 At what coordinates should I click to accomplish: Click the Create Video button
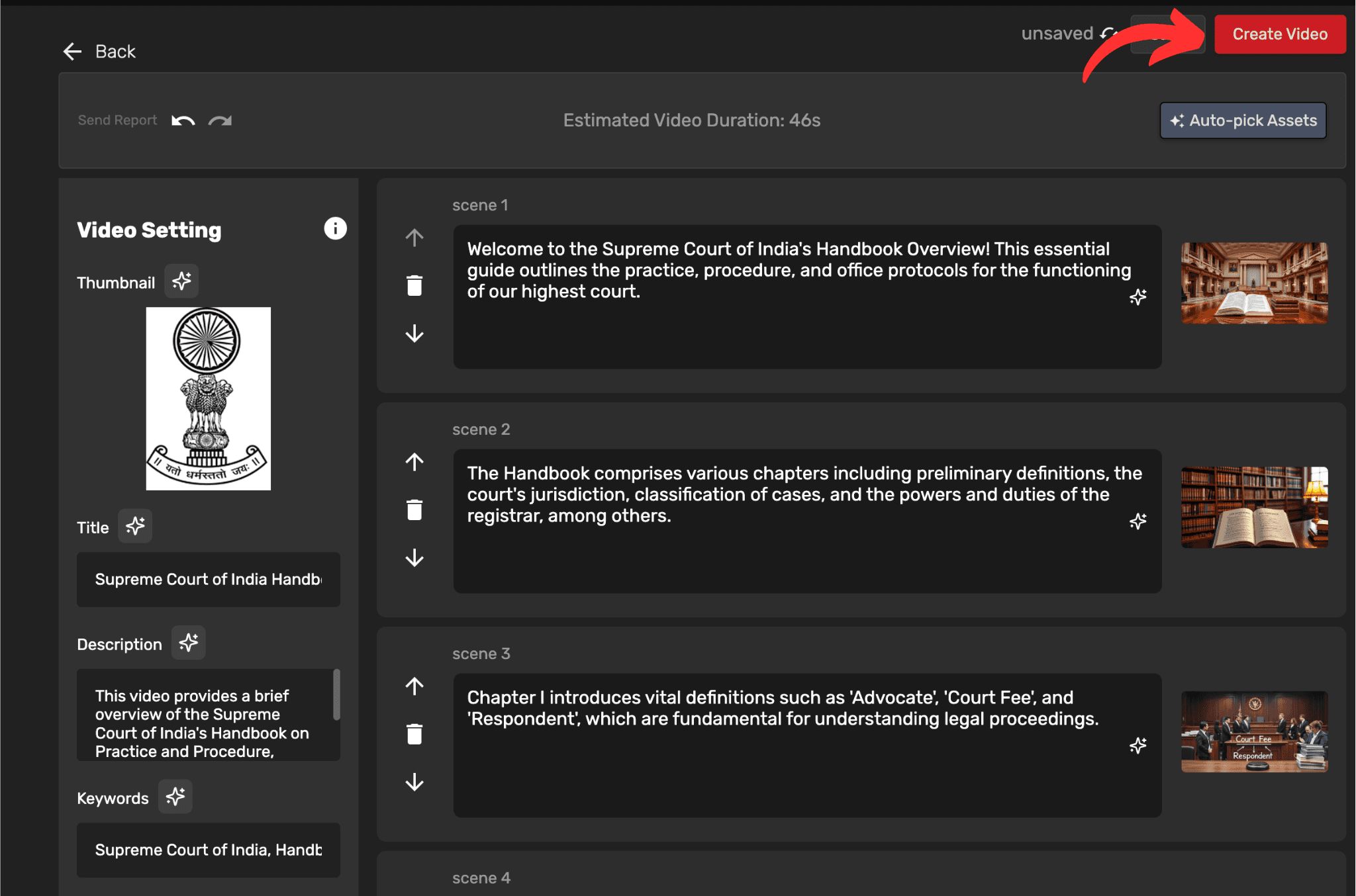1280,34
